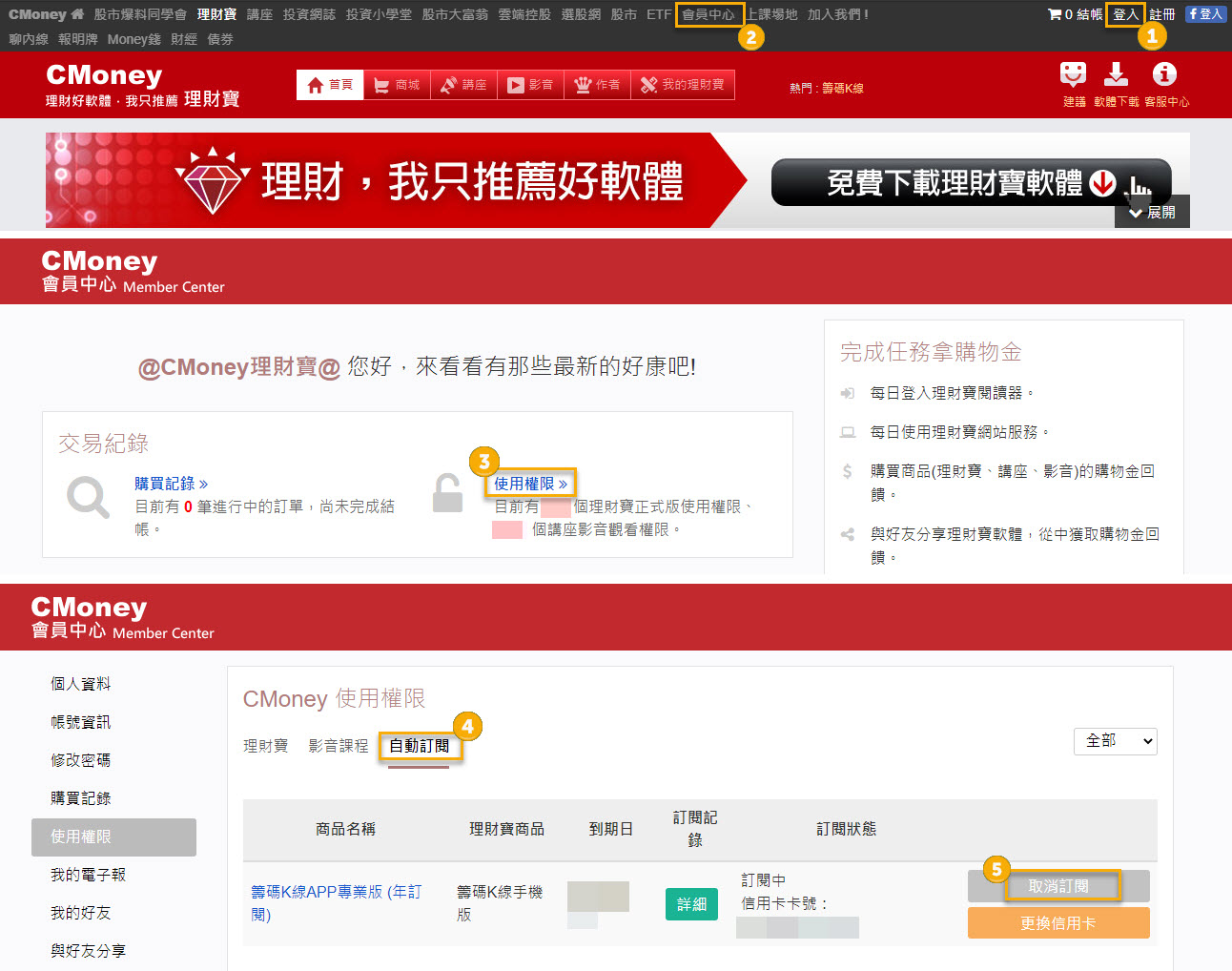Click 免費下載理財寶軟體 banner button
The width and height of the screenshot is (1232, 971).
point(971,182)
